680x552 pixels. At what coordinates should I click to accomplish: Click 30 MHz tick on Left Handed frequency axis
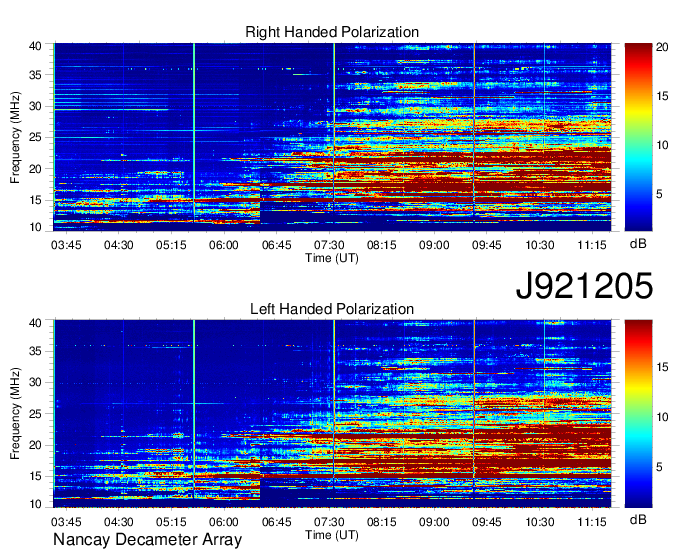tap(35, 382)
